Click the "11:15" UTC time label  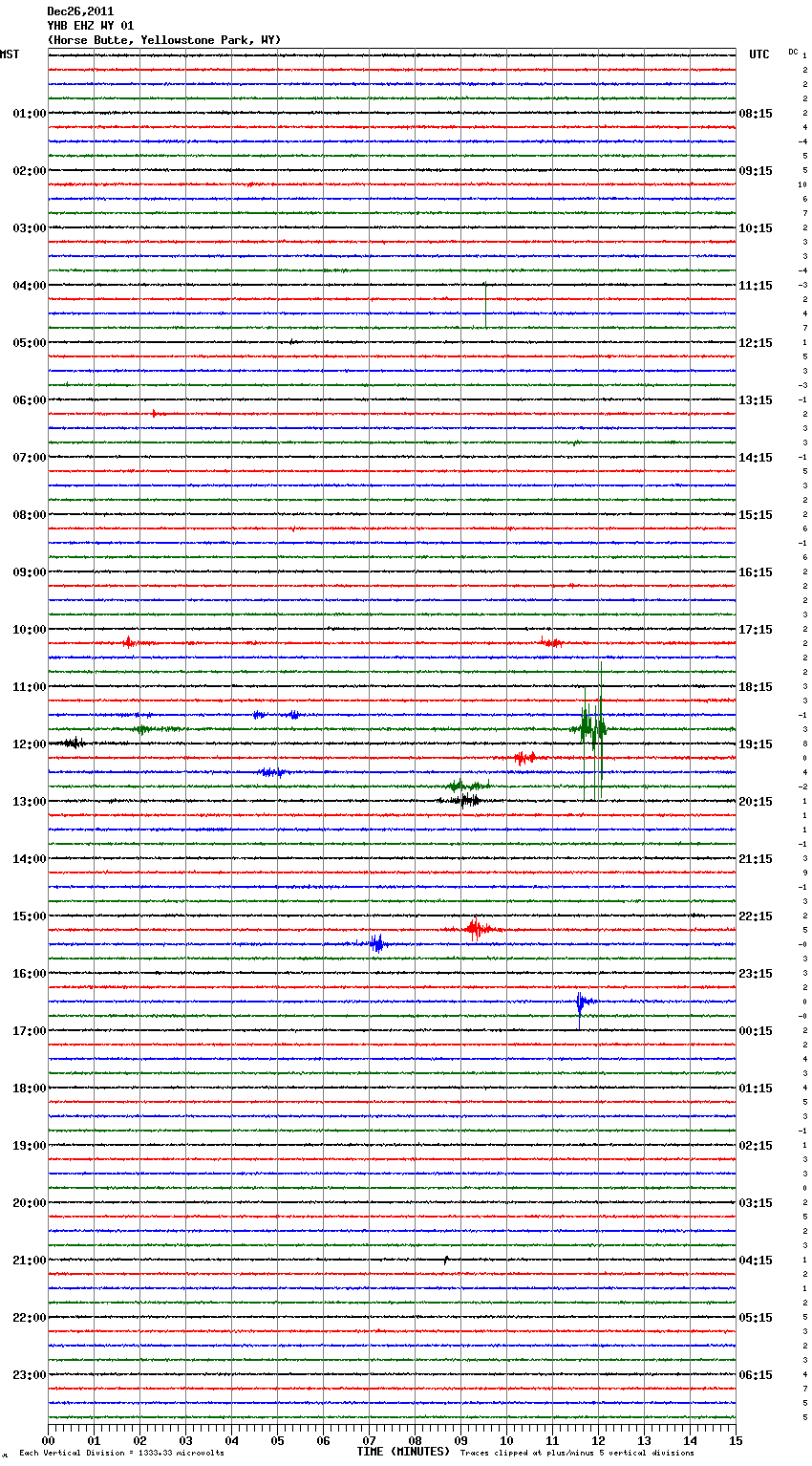[756, 286]
